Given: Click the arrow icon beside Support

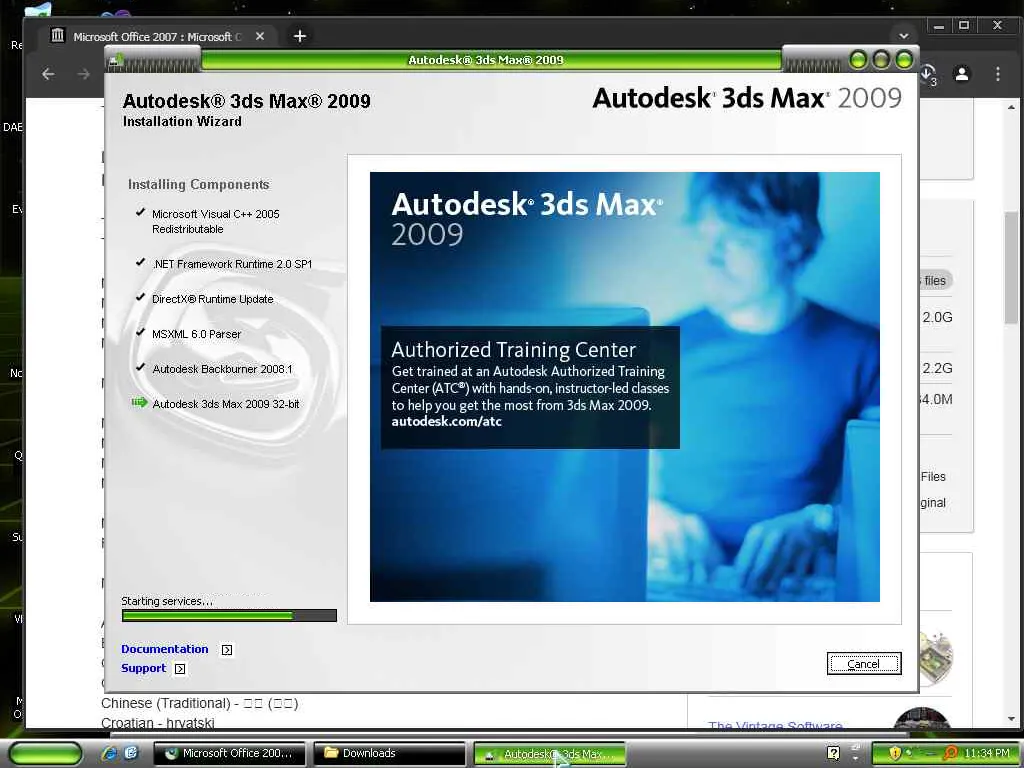Looking at the screenshot, I should tap(180, 669).
